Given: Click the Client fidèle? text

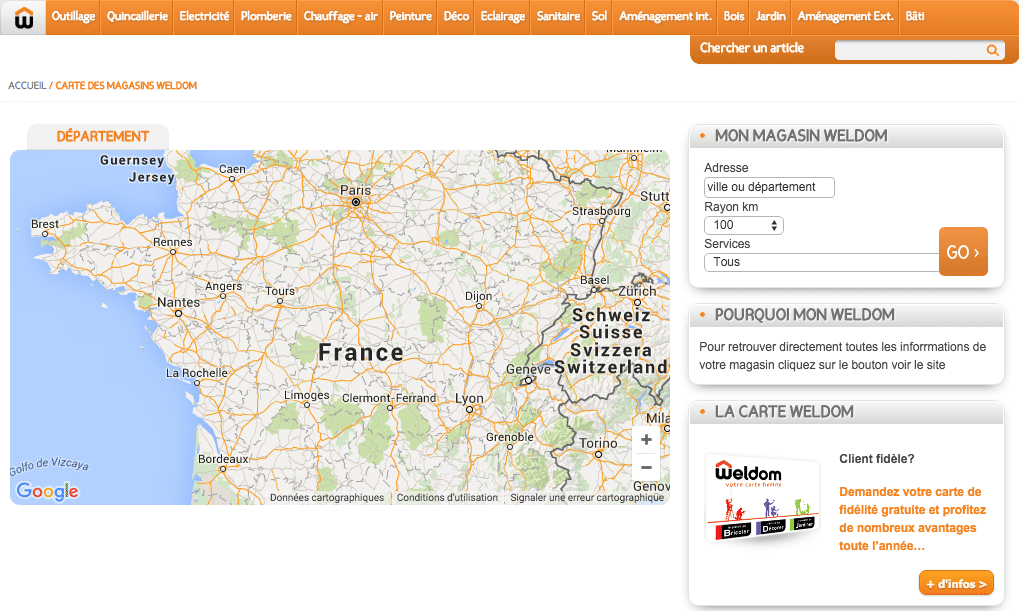Looking at the screenshot, I should pyautogui.click(x=877, y=459).
